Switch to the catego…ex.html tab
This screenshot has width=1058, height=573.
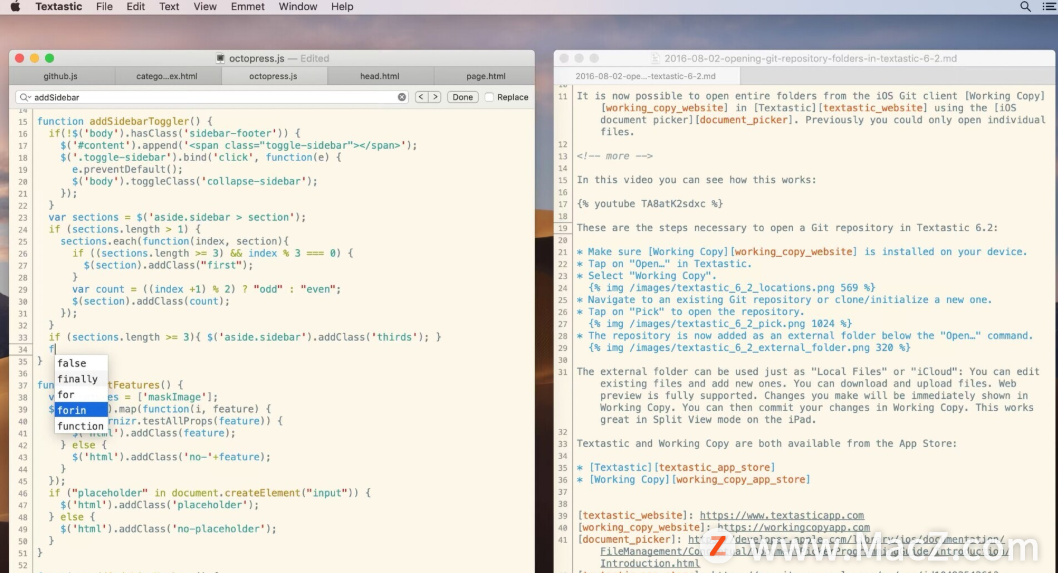pyautogui.click(x=167, y=76)
